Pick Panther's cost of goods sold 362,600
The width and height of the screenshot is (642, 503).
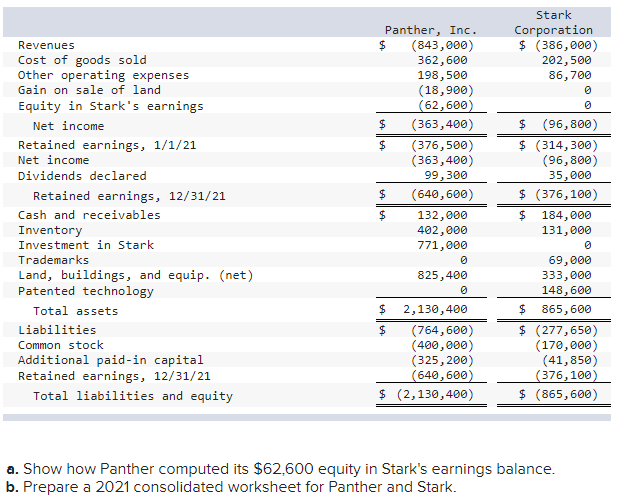(442, 60)
